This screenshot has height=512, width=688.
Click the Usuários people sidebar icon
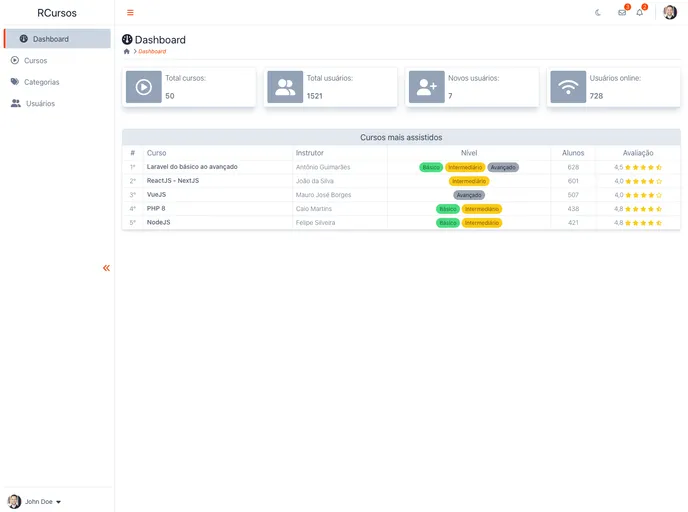tap(16, 103)
